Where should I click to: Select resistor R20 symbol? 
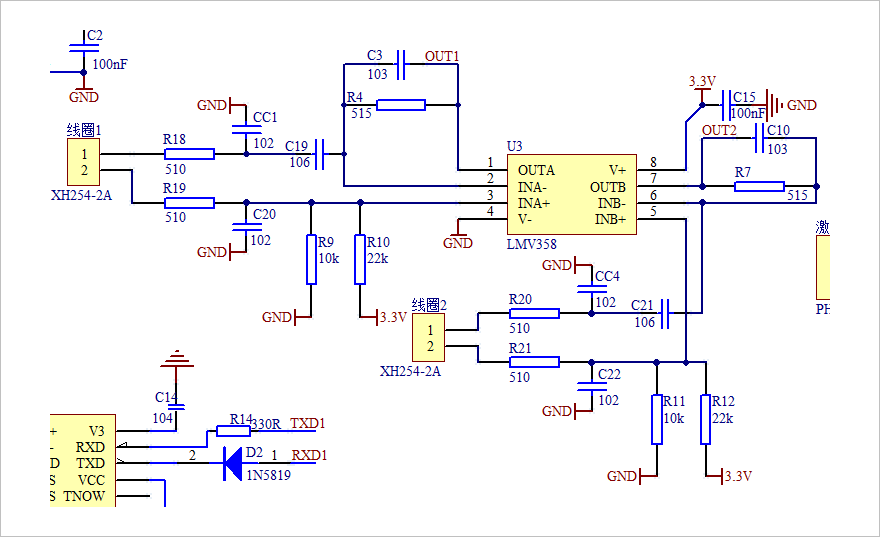point(534,313)
